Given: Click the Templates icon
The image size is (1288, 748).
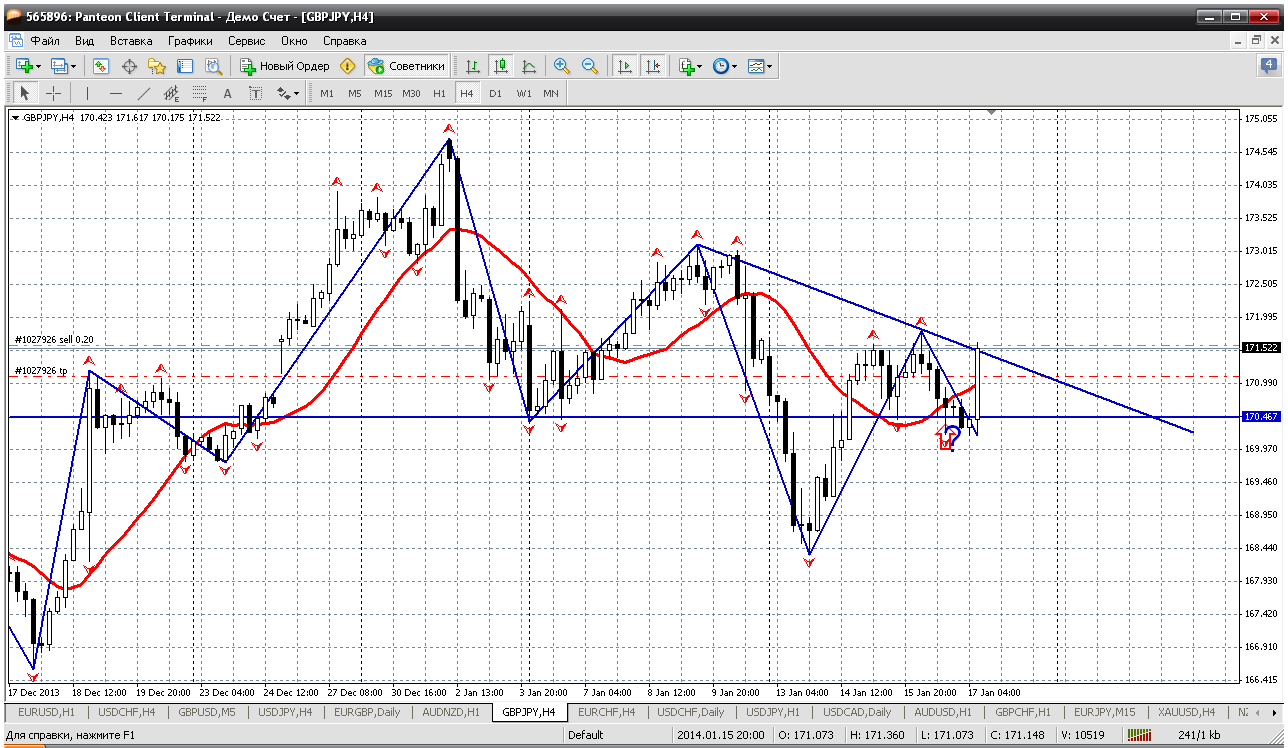Looking at the screenshot, I should point(755,66).
